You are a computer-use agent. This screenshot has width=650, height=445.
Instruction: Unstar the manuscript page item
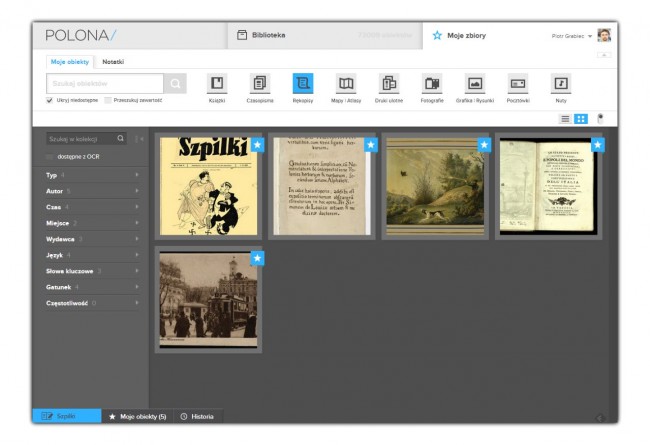[371, 145]
